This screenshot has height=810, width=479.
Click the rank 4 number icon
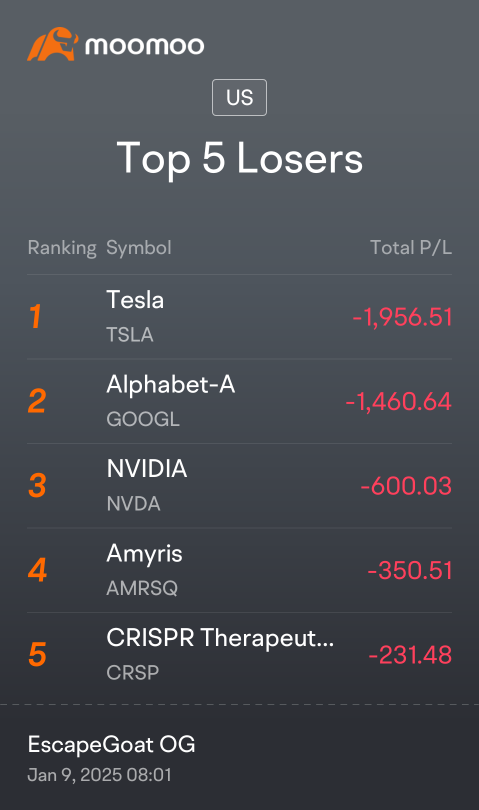click(x=37, y=570)
